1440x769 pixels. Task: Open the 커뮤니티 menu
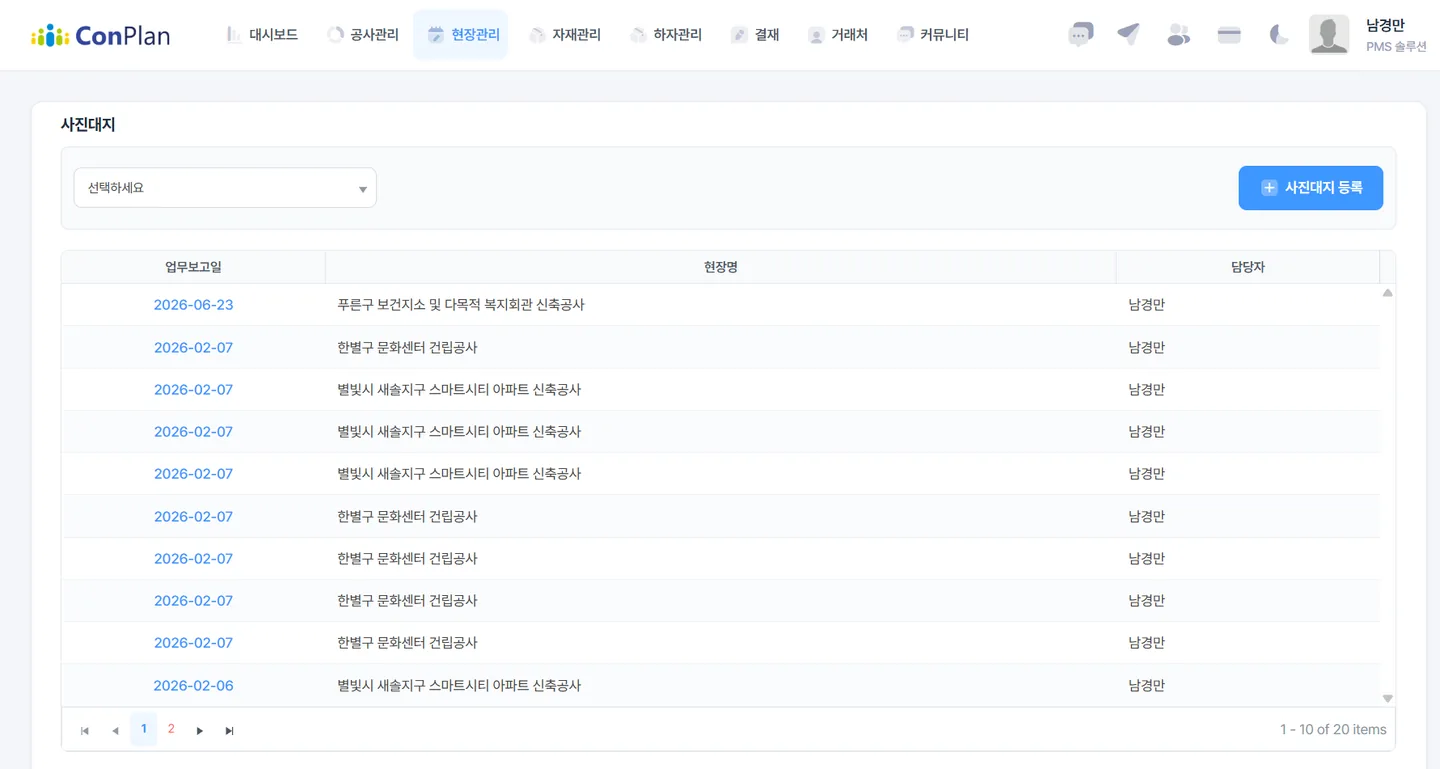point(933,35)
